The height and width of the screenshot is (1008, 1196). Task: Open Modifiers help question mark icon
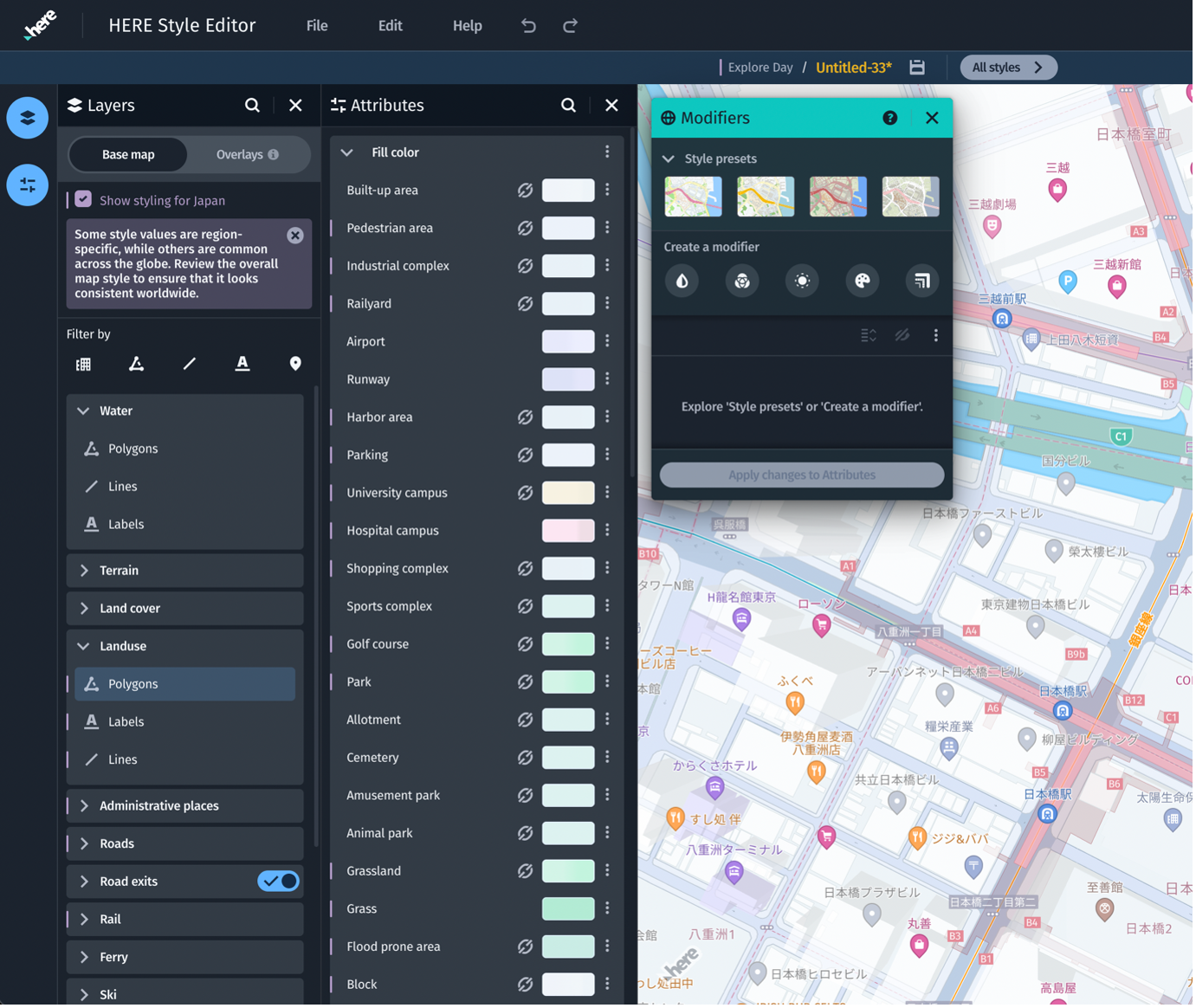[889, 118]
